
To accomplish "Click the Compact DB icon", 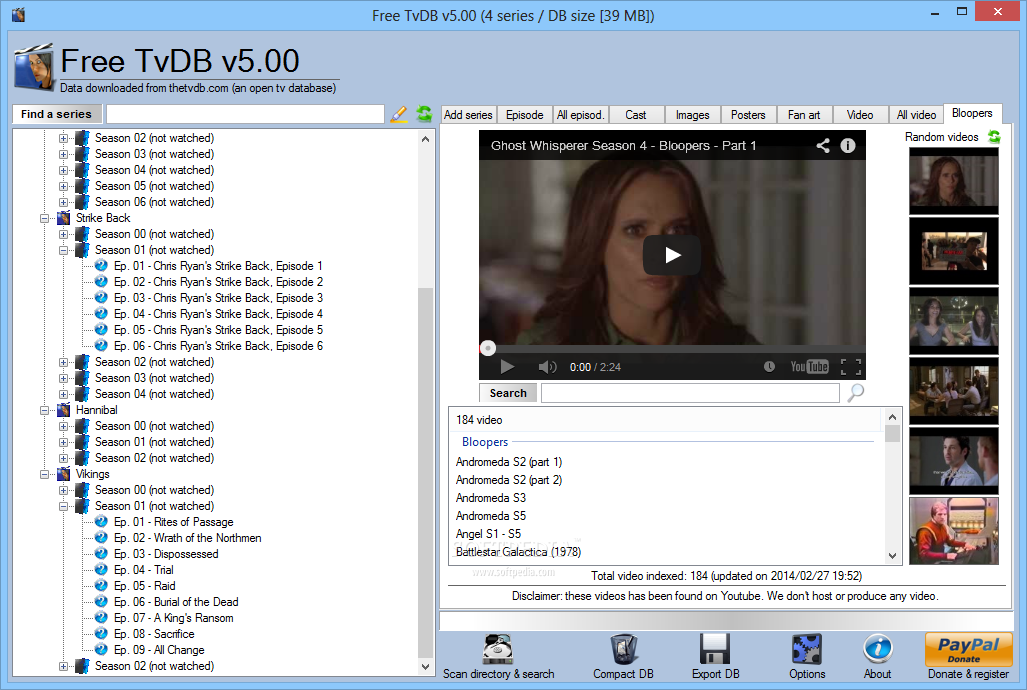I will (624, 649).
